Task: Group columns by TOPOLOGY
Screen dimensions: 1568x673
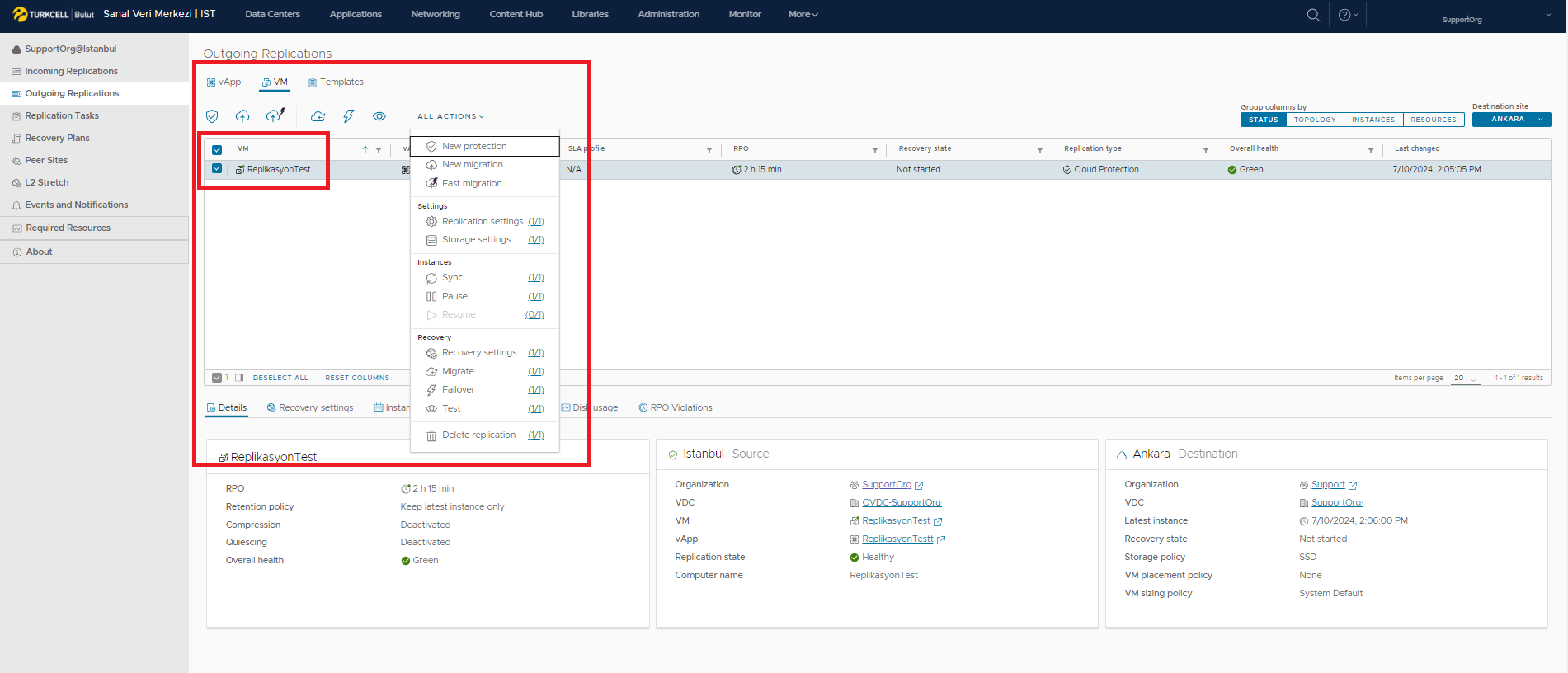Action: [1315, 120]
